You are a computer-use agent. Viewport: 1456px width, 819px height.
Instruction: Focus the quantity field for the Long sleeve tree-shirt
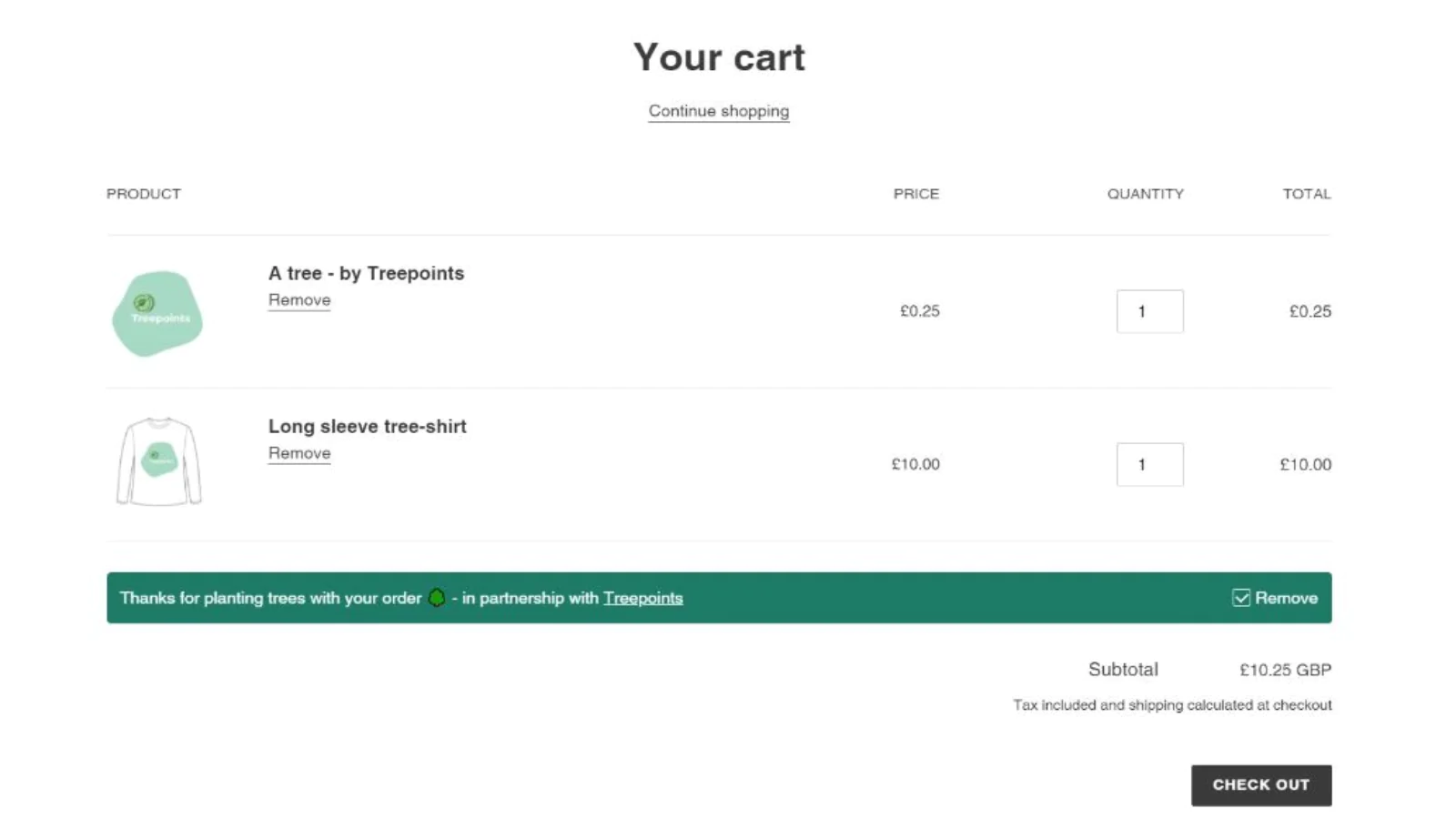point(1149,464)
